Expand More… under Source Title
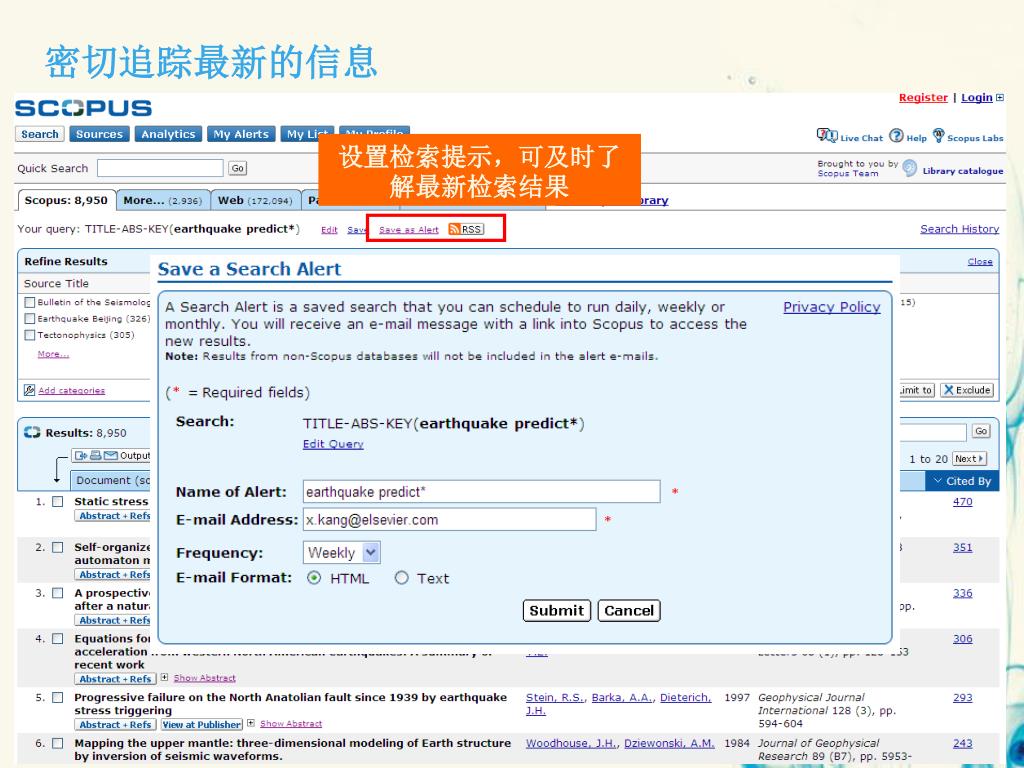The height and width of the screenshot is (768, 1024). point(53,354)
